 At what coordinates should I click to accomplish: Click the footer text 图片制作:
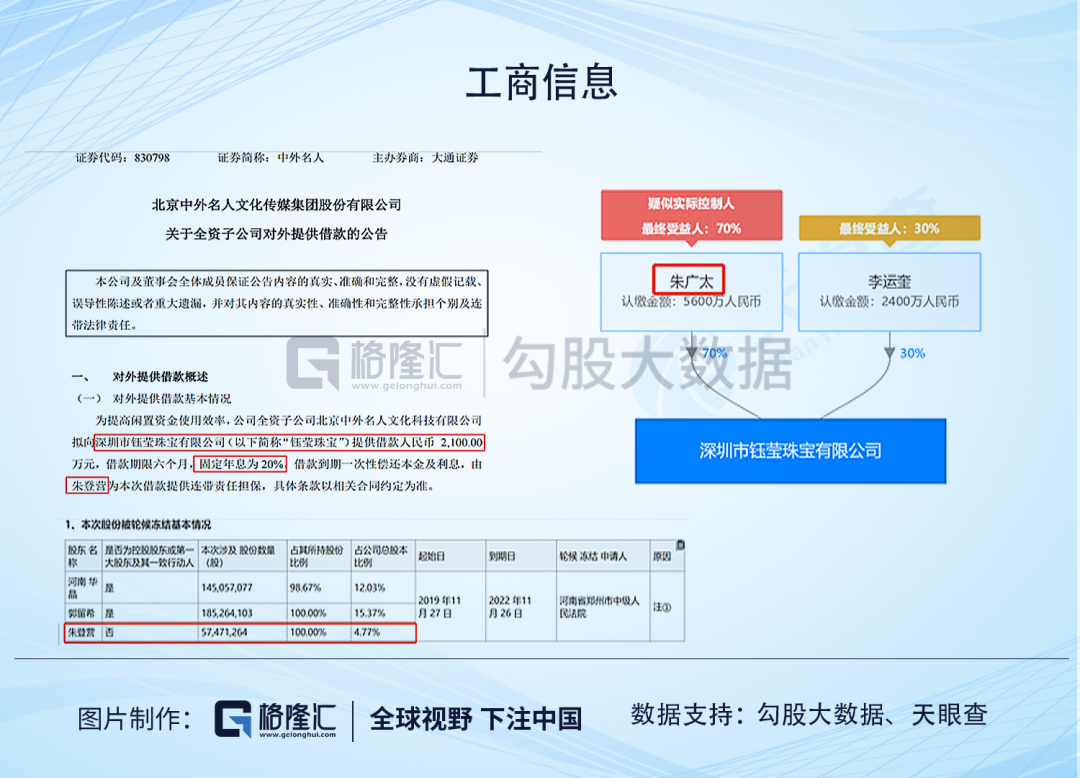click(134, 719)
